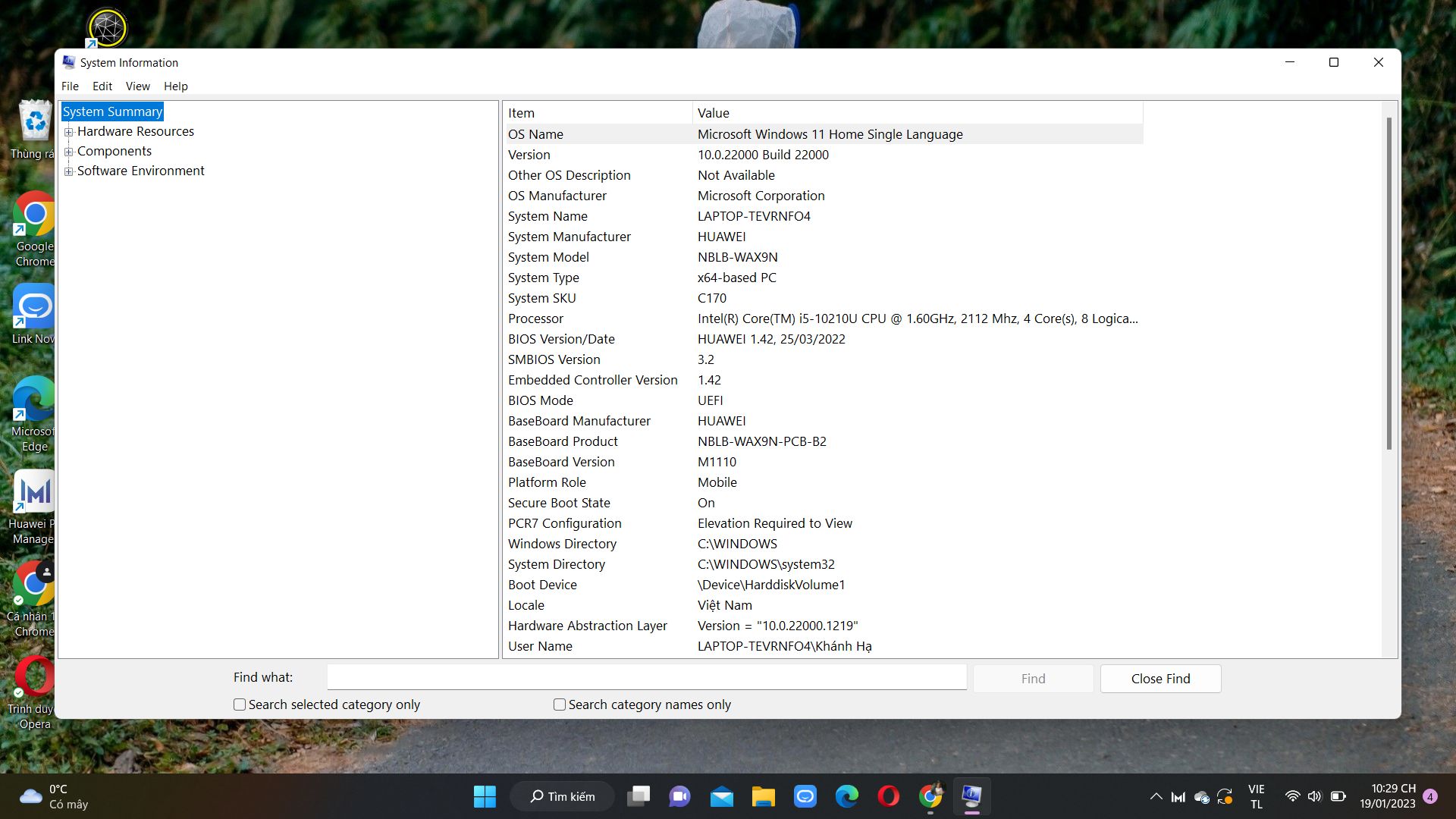This screenshot has height=819, width=1456.
Task: Open the Wi-Fi network tray icon
Action: coord(1292,796)
